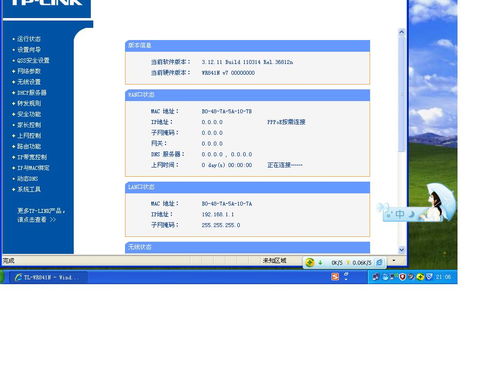Expand 系统工具 in the sidebar menu
The image size is (500, 375).
coord(29,189)
